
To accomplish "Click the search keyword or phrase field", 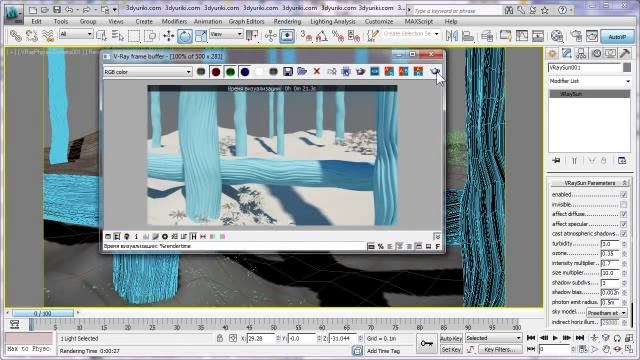I will point(457,11).
